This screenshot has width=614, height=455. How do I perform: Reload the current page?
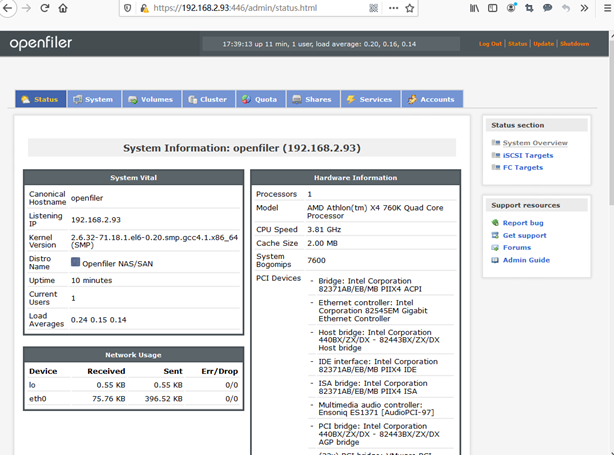[45, 8]
